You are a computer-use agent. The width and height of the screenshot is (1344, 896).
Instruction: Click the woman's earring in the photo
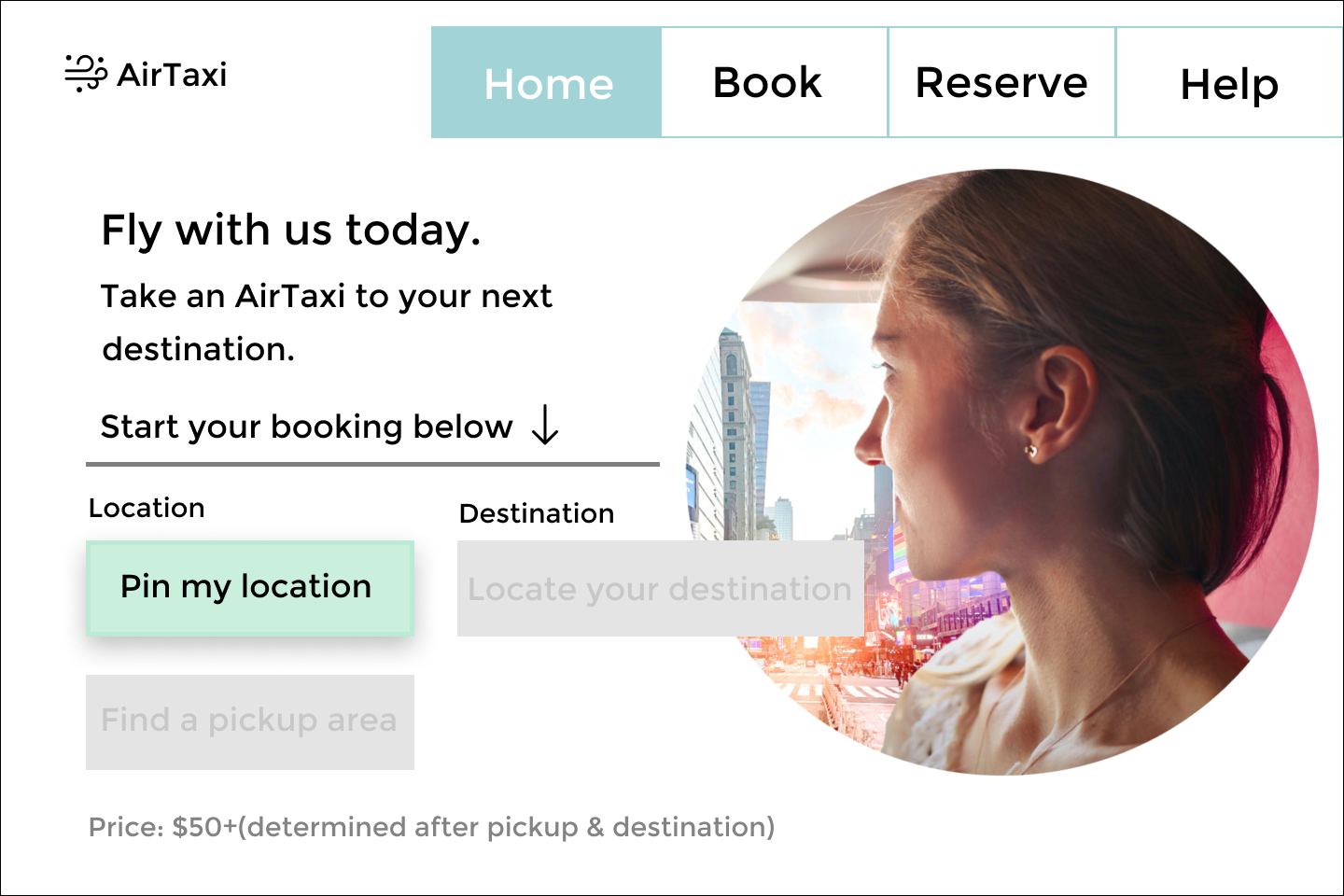point(1030,452)
